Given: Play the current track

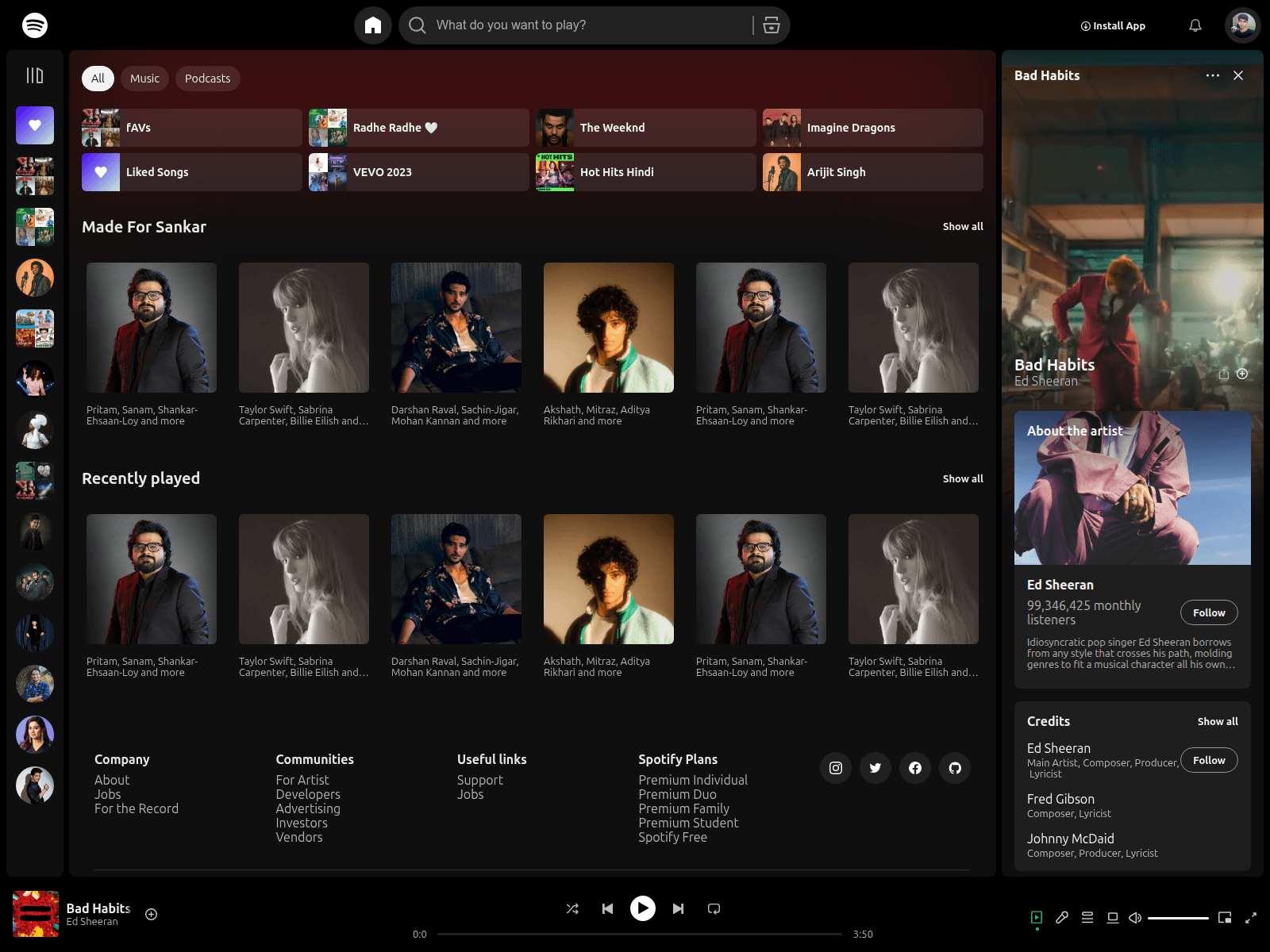Looking at the screenshot, I should click(x=643, y=908).
